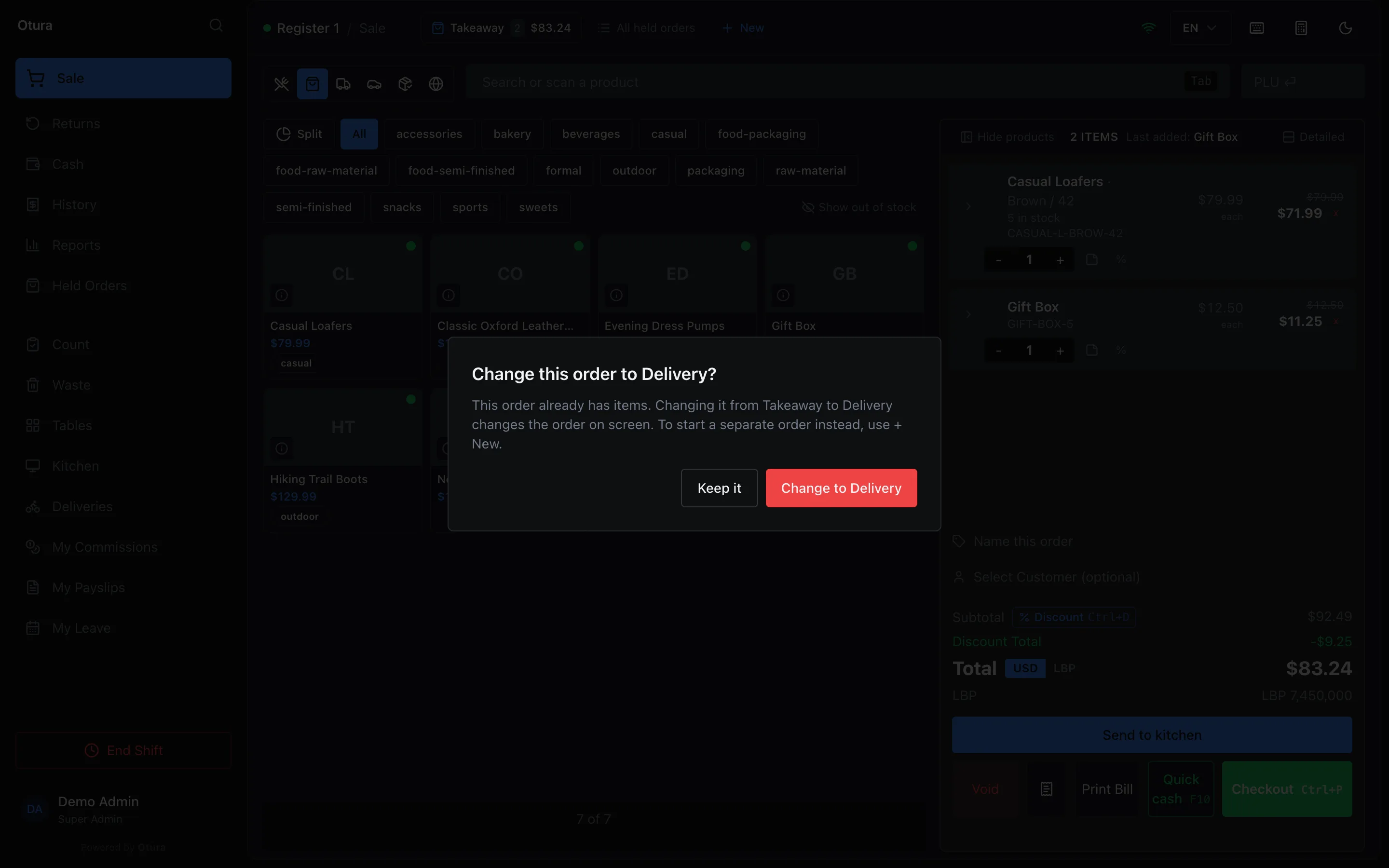Screen dimensions: 1389x868
Task: Select dine-in order type icon
Action: (281, 84)
